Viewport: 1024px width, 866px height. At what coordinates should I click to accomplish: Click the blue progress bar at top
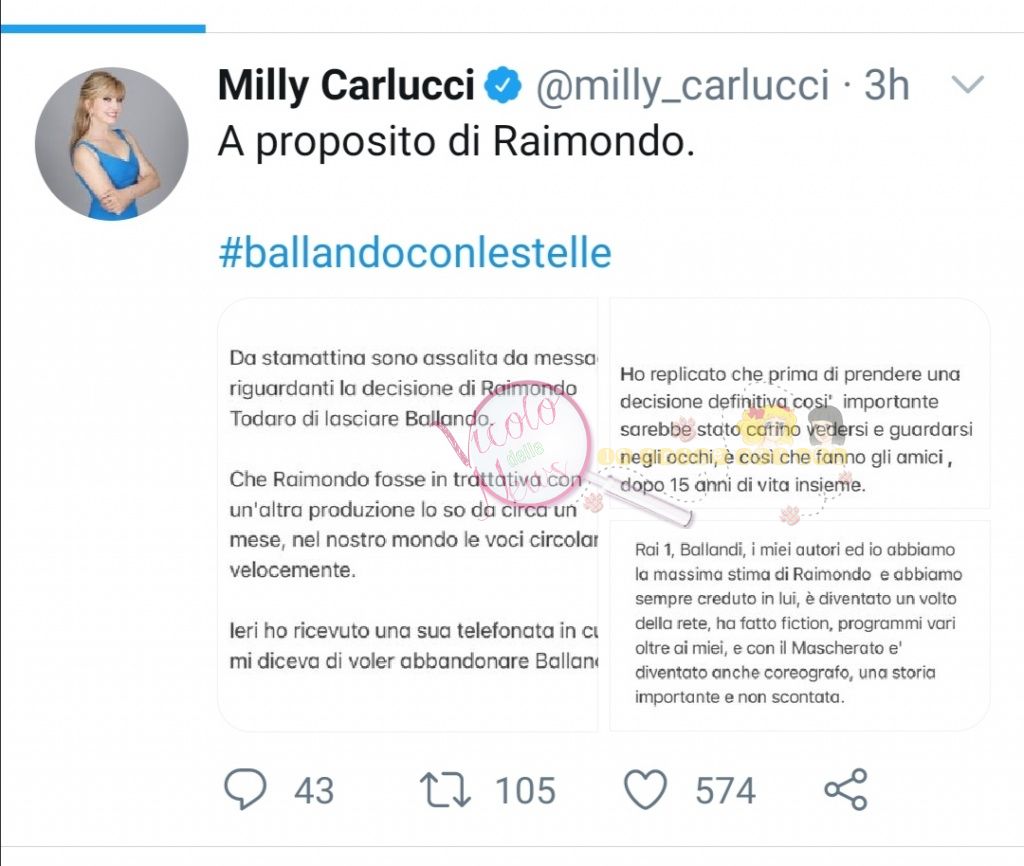[103, 28]
